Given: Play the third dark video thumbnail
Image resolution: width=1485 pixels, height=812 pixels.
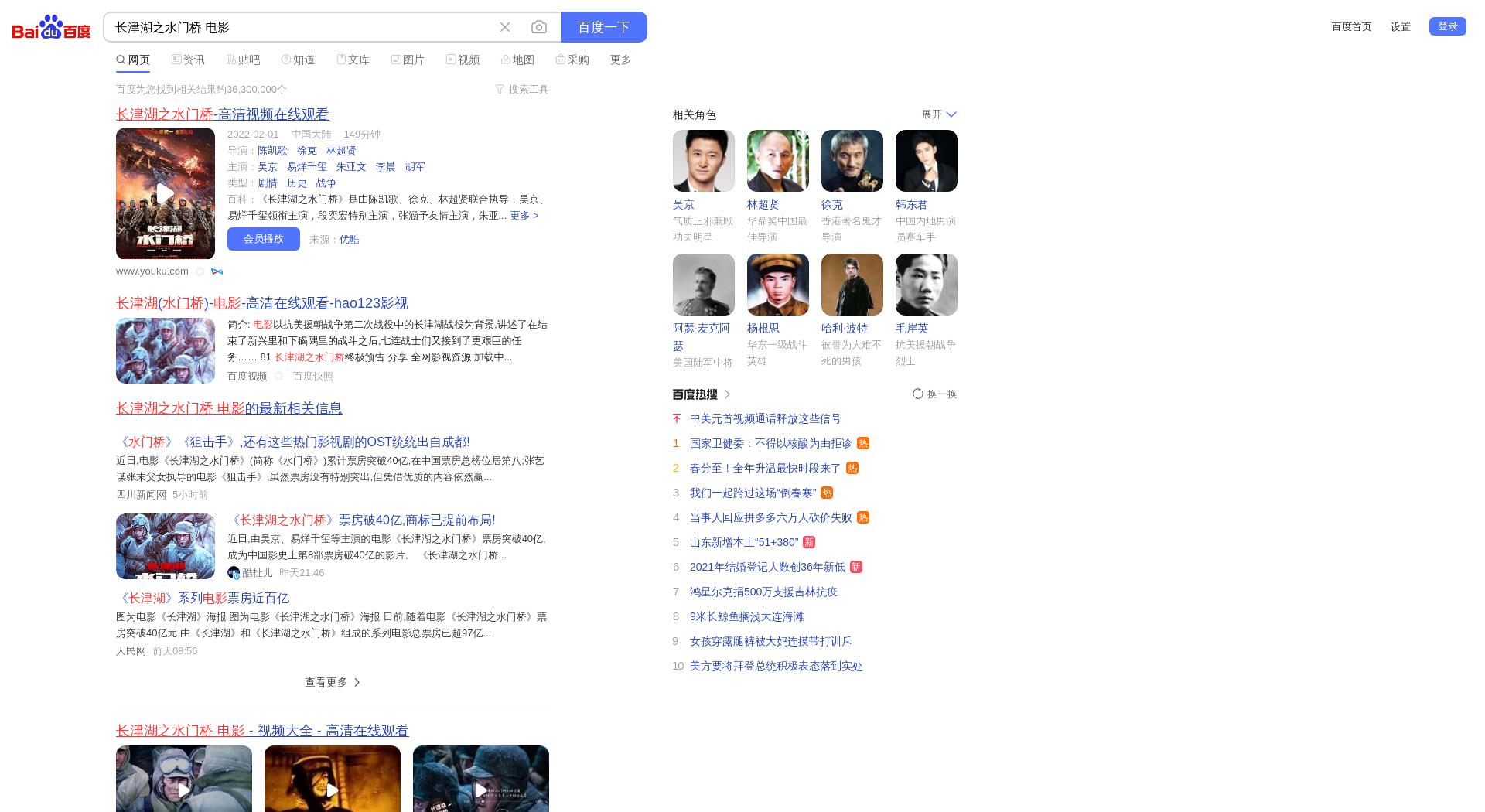Looking at the screenshot, I should 481,779.
